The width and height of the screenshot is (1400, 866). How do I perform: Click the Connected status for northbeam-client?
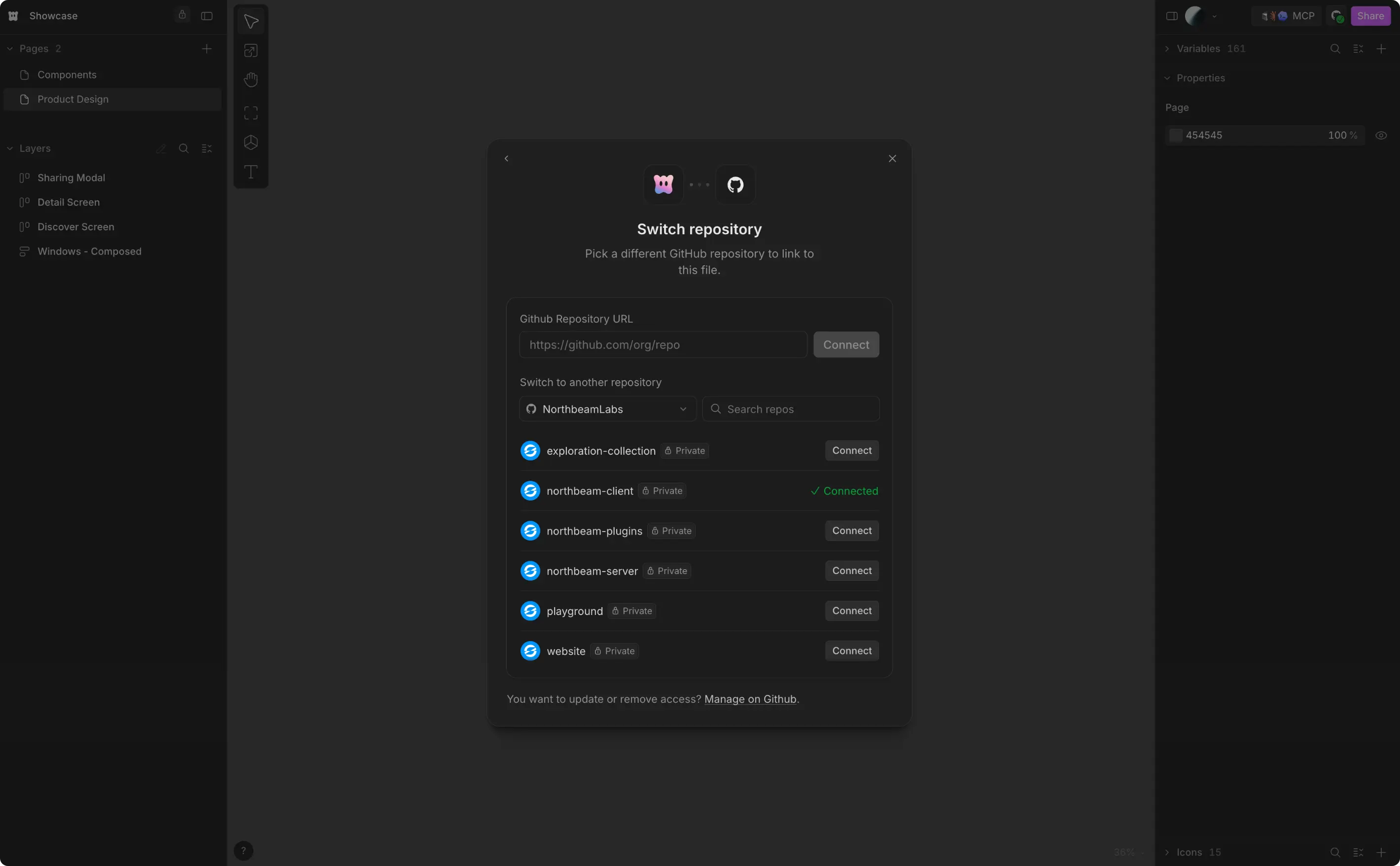click(844, 491)
